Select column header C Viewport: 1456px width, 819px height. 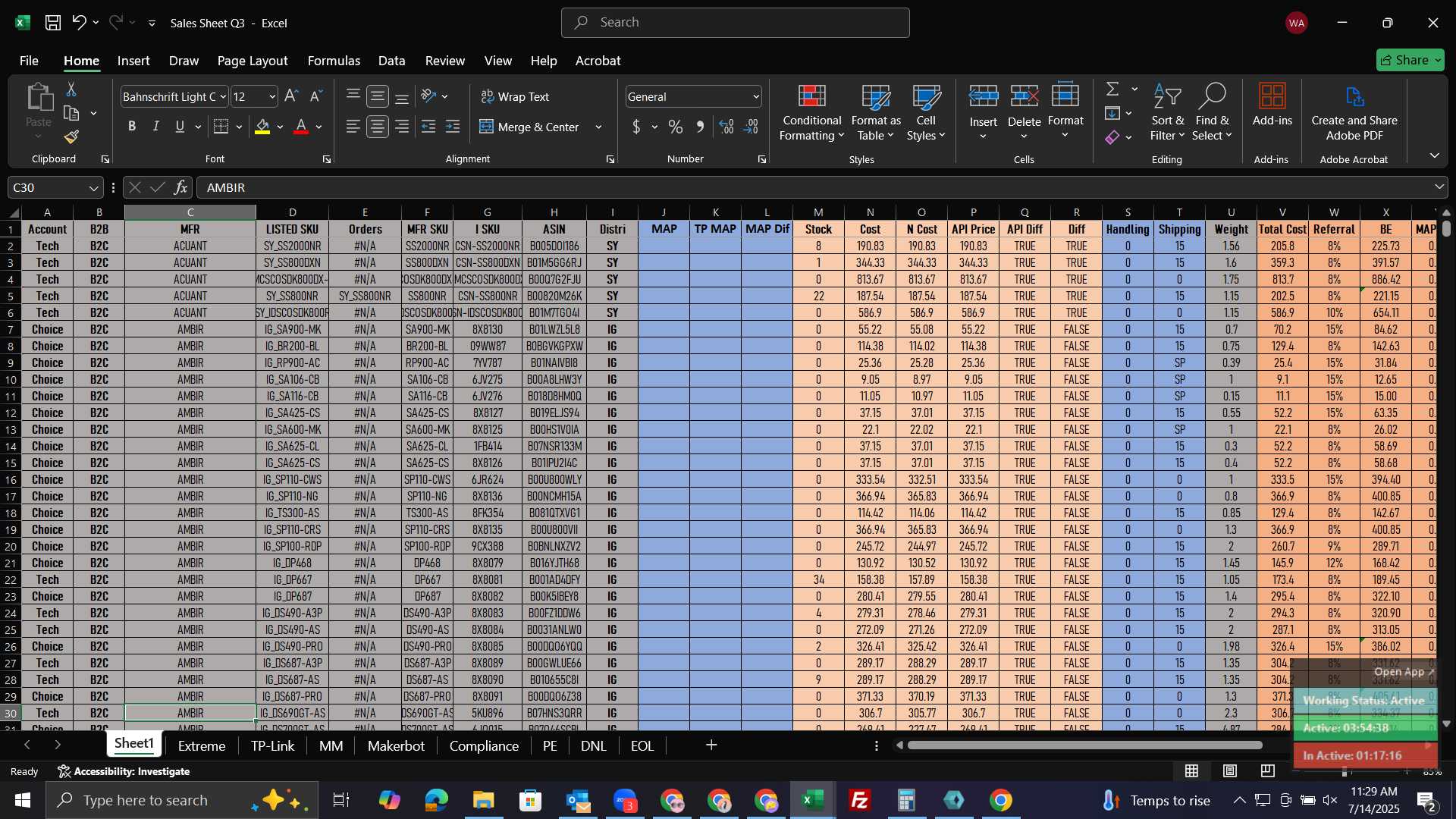point(190,212)
